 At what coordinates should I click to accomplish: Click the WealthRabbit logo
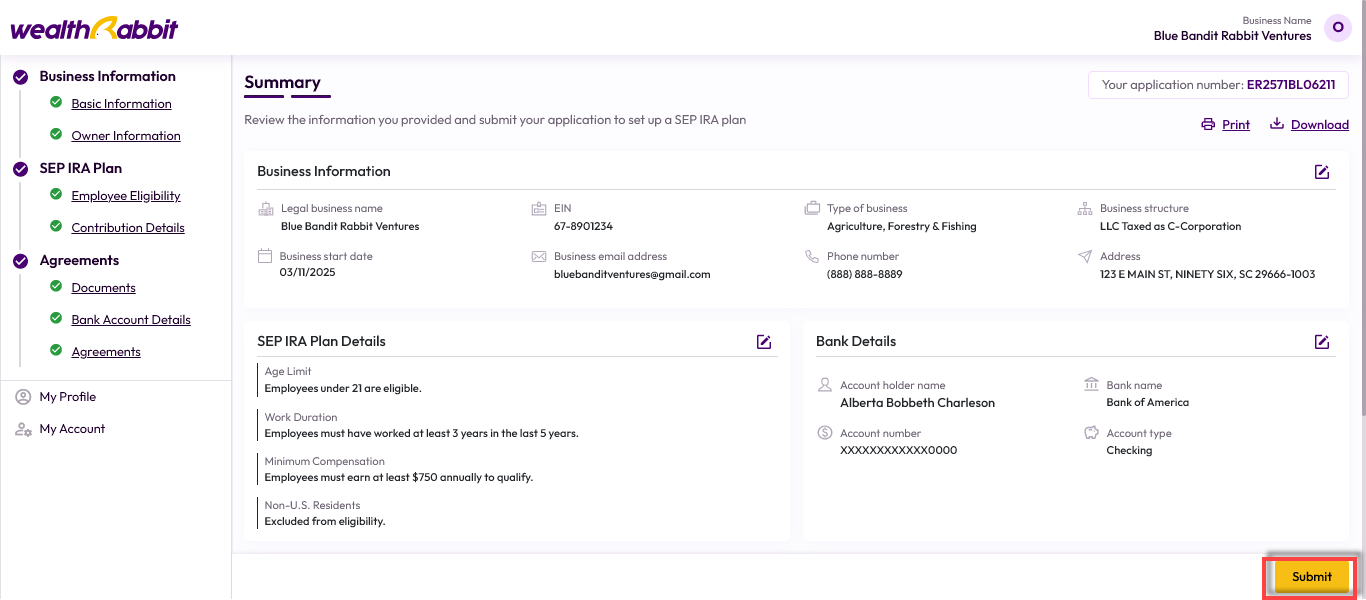[x=94, y=28]
